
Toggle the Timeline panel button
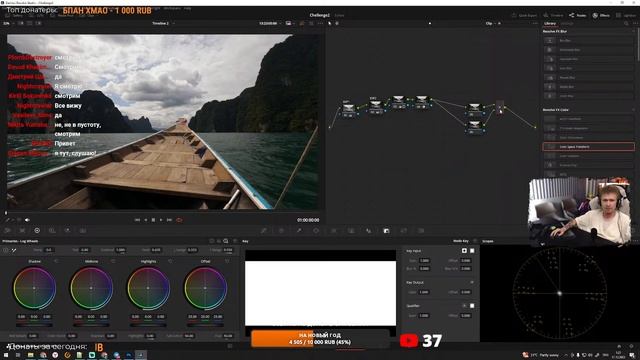553,16
